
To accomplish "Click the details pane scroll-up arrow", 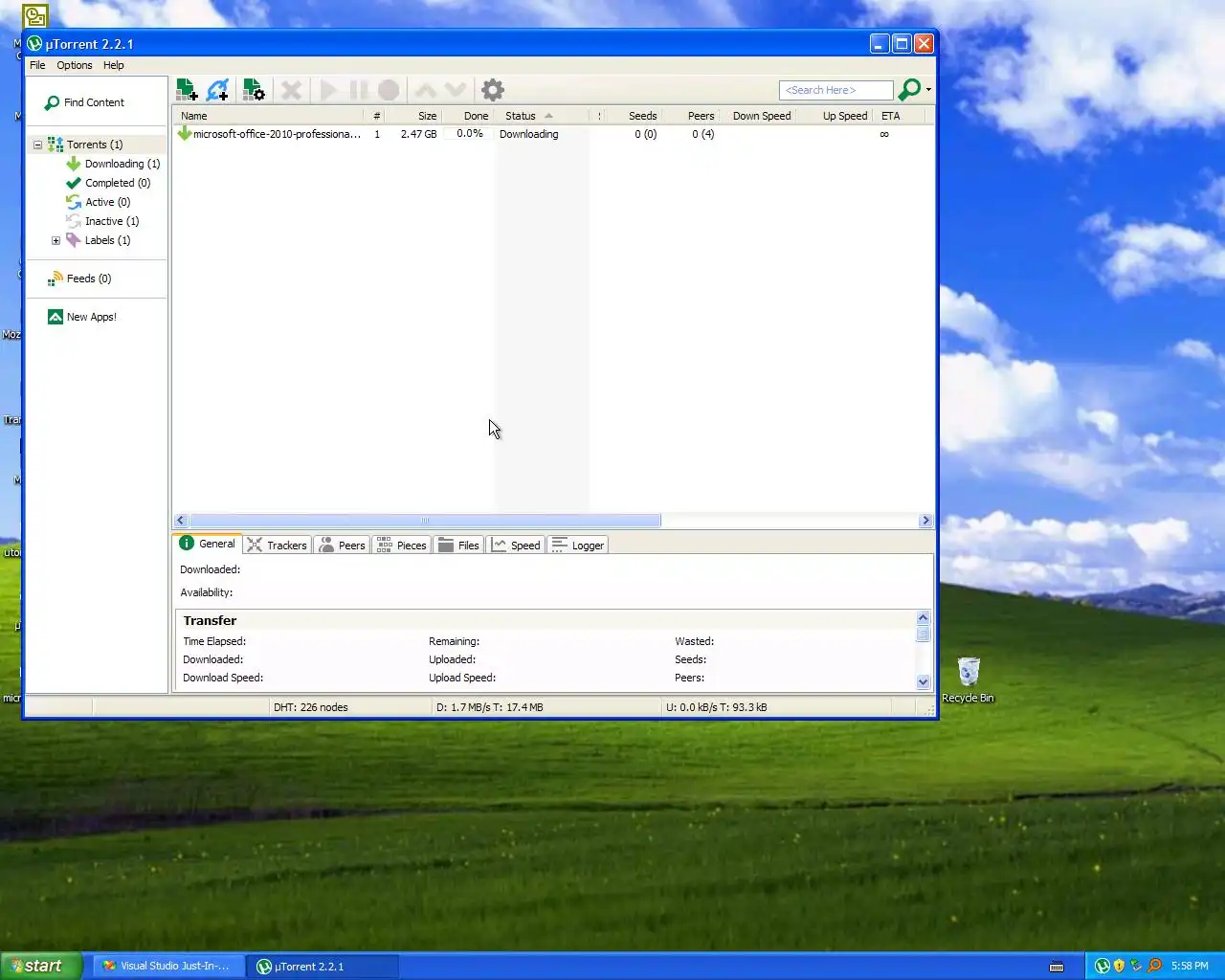I will pyautogui.click(x=923, y=618).
